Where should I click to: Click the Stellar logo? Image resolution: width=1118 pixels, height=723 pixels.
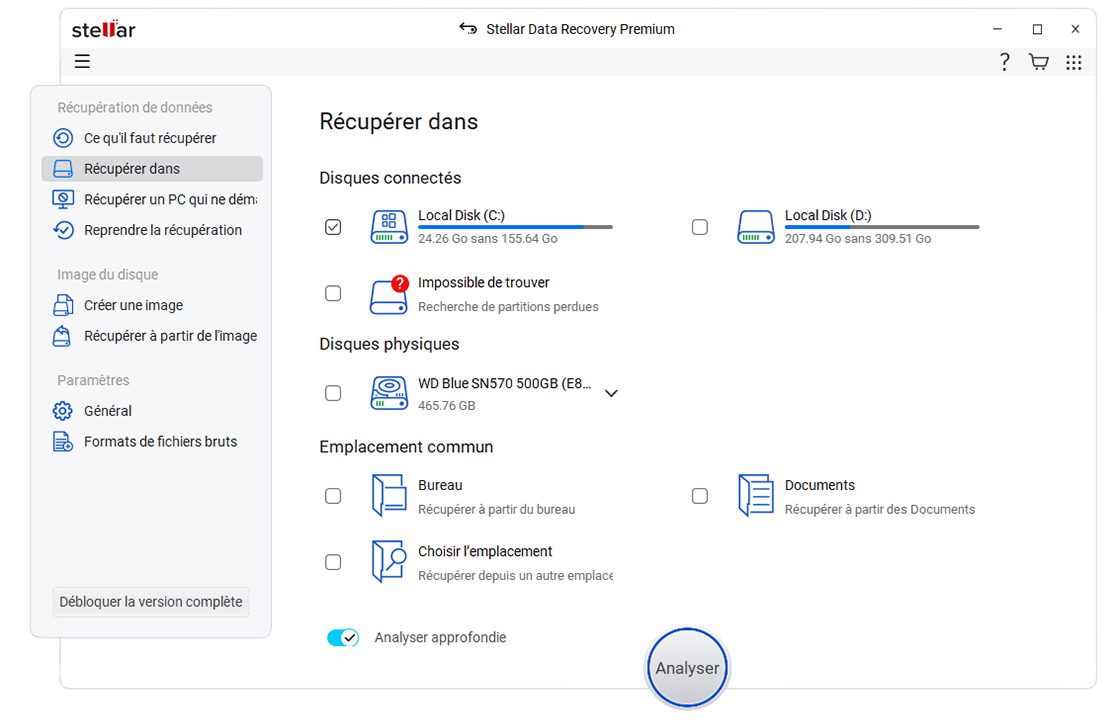(103, 29)
